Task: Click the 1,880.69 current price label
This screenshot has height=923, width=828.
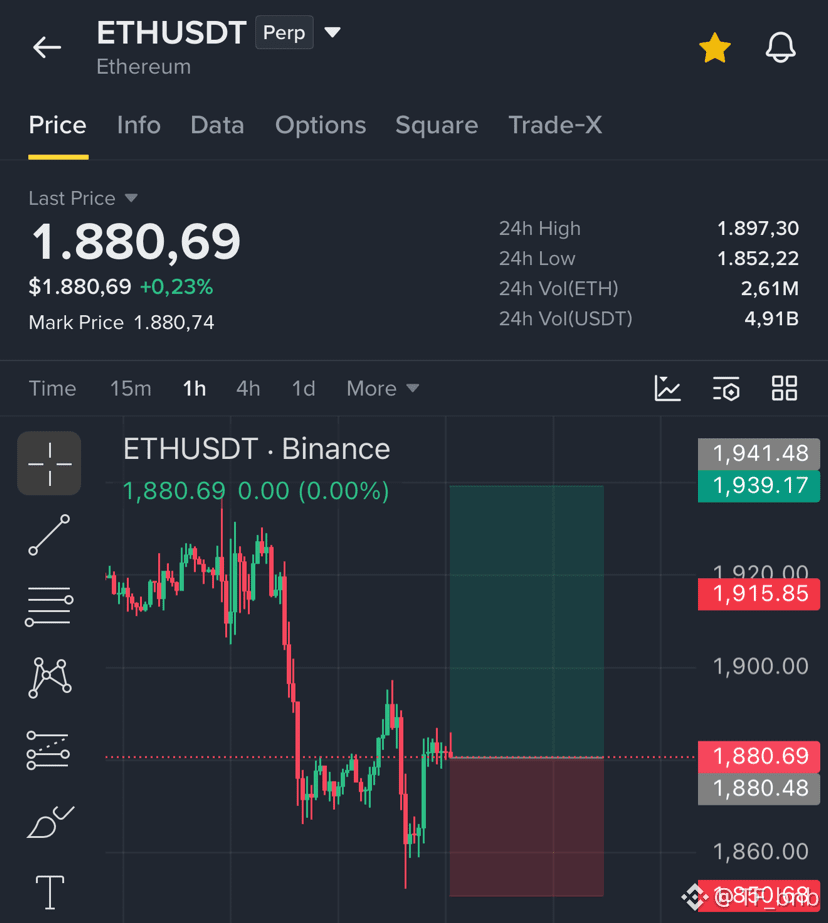Action: click(759, 756)
